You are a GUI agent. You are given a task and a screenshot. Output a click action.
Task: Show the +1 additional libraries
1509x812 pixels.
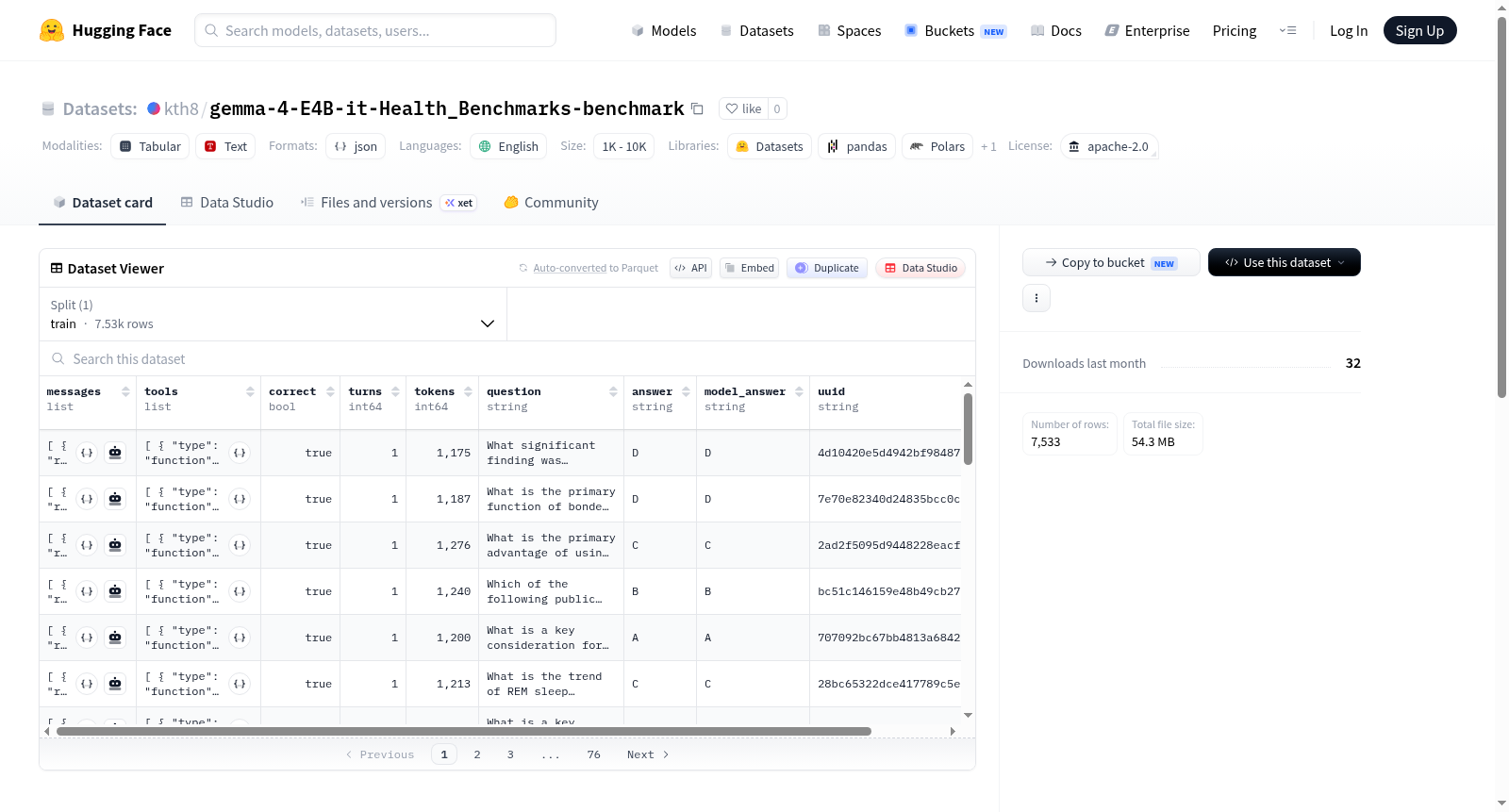point(988,146)
